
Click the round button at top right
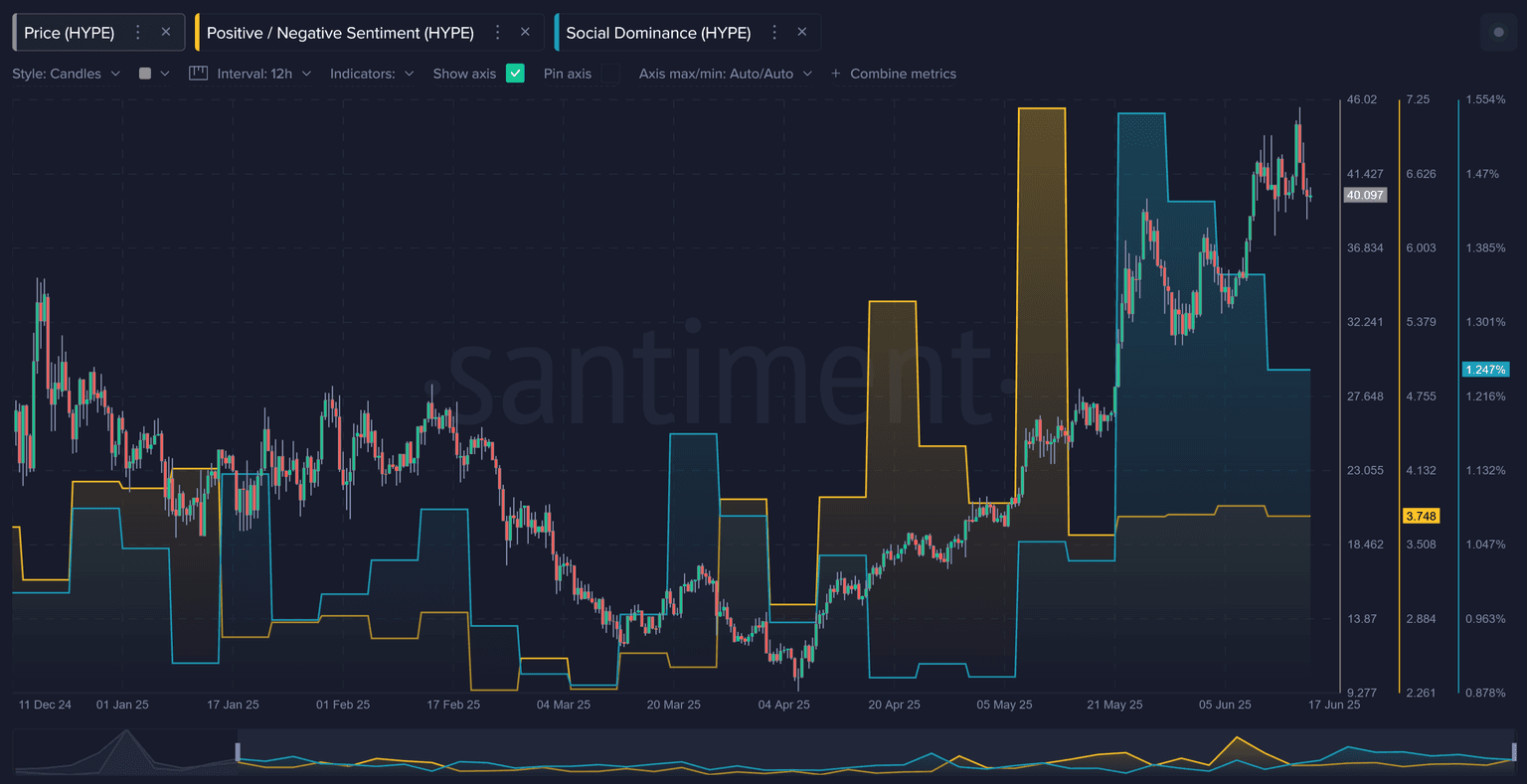click(x=1499, y=33)
